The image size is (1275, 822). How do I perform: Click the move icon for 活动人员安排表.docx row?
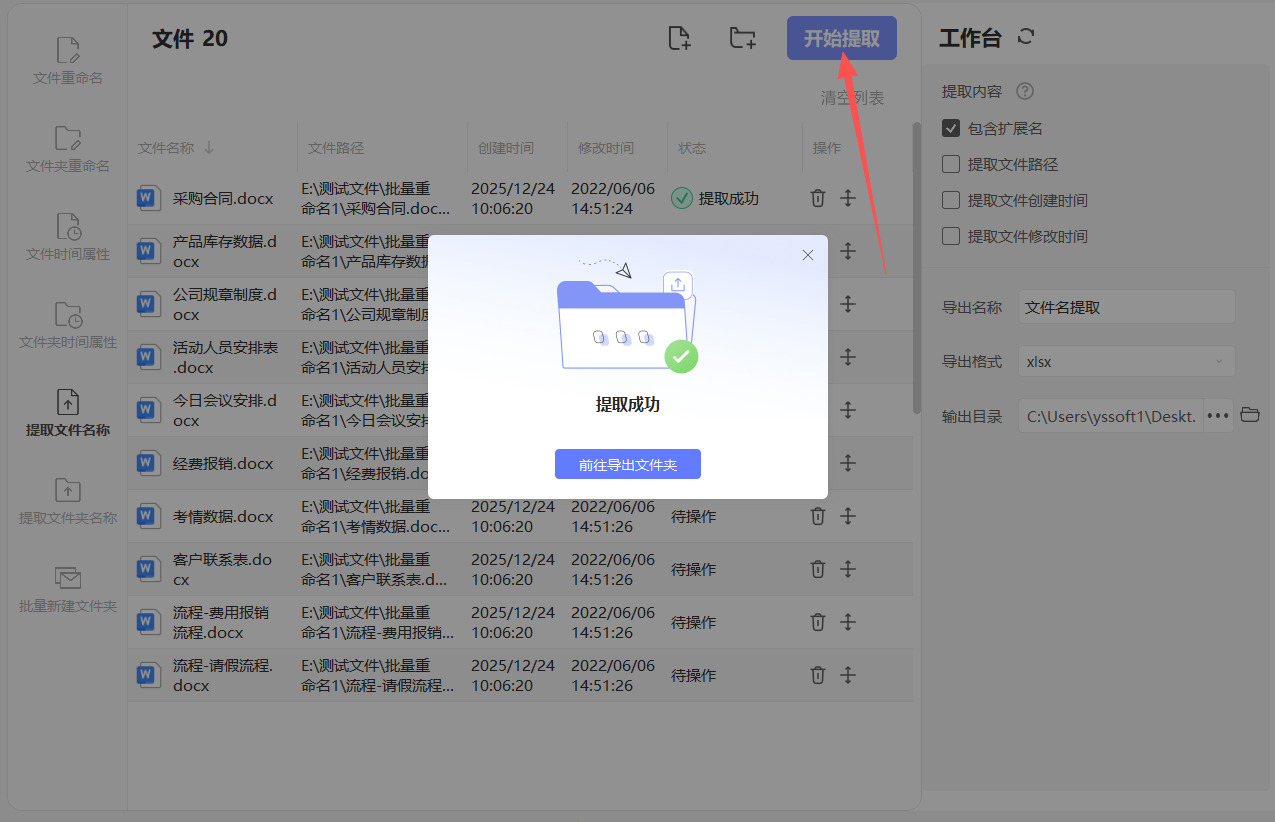(x=848, y=357)
